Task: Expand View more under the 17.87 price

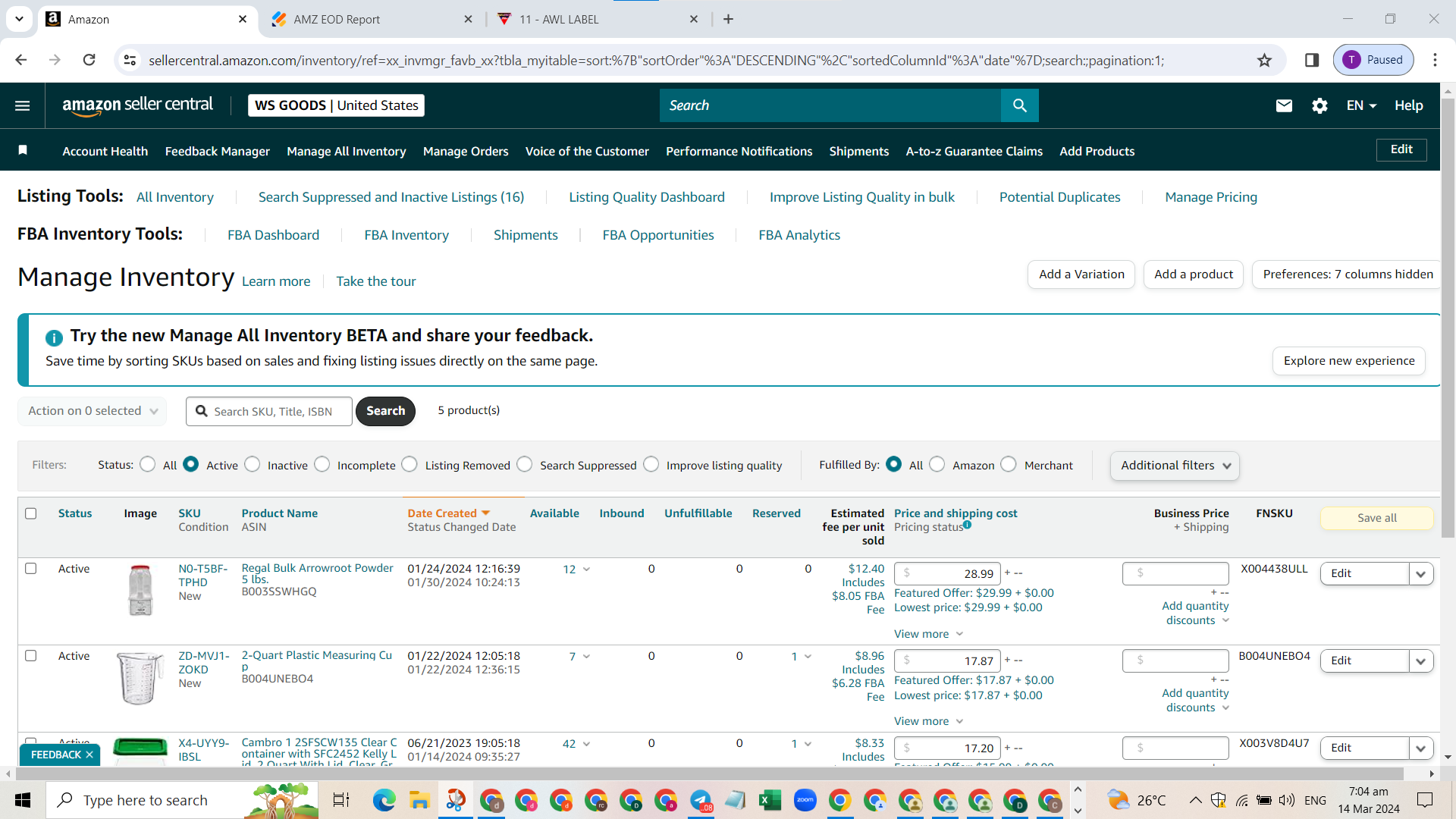Action: tap(928, 721)
